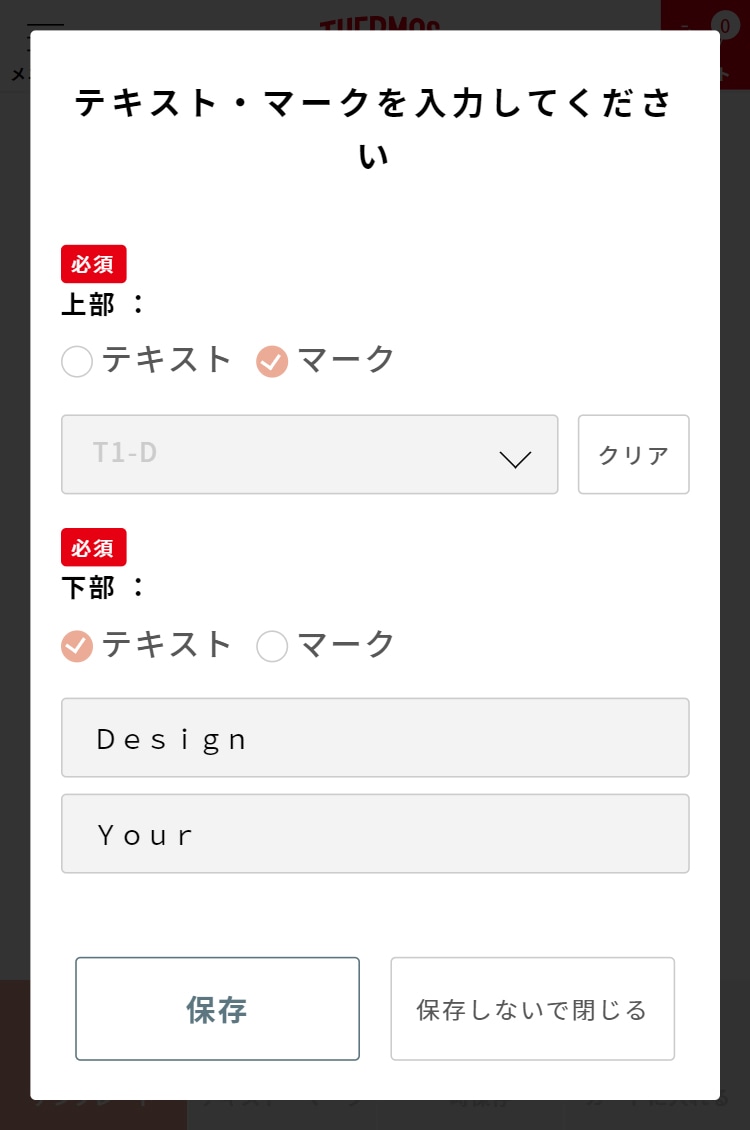750x1130 pixels.
Task: Click the cart count badge showing 0
Action: [726, 26]
